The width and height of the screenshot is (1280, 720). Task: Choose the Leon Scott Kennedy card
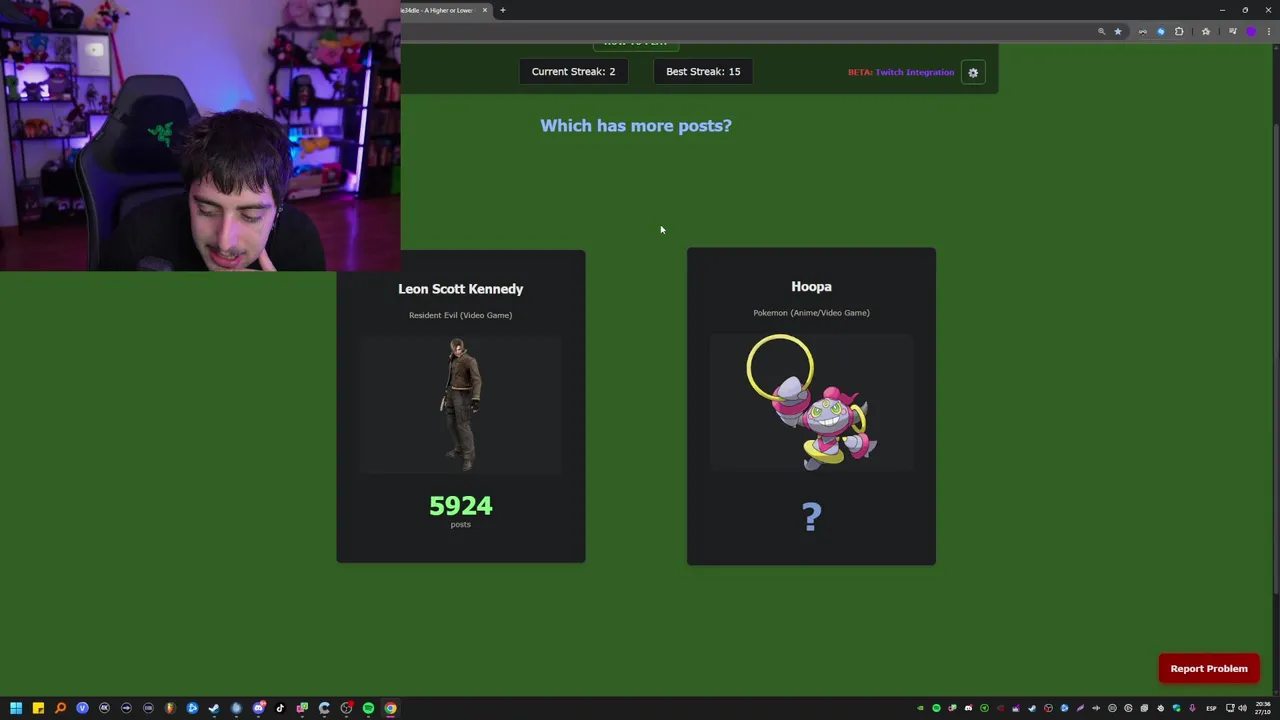tap(461, 406)
